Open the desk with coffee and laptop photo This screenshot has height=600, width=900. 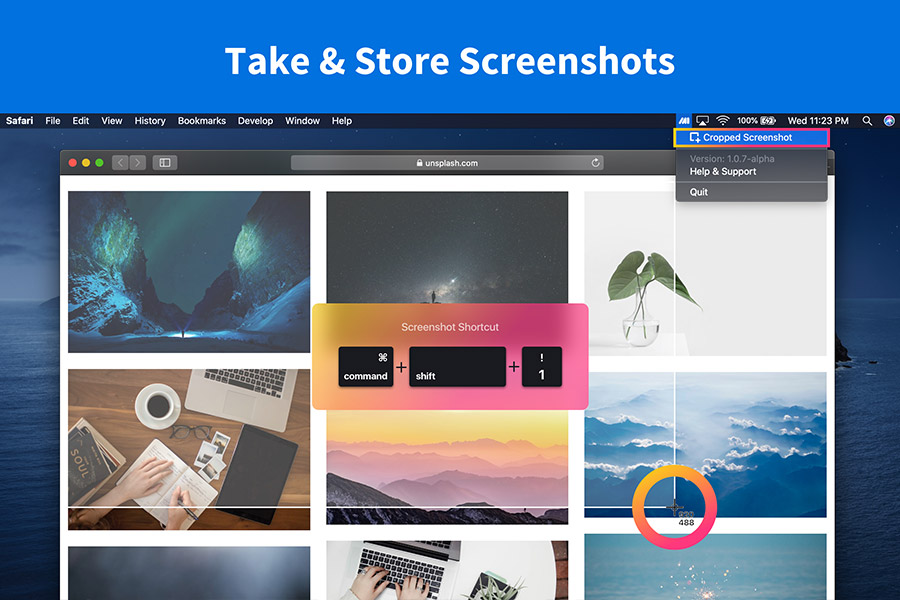[189, 450]
